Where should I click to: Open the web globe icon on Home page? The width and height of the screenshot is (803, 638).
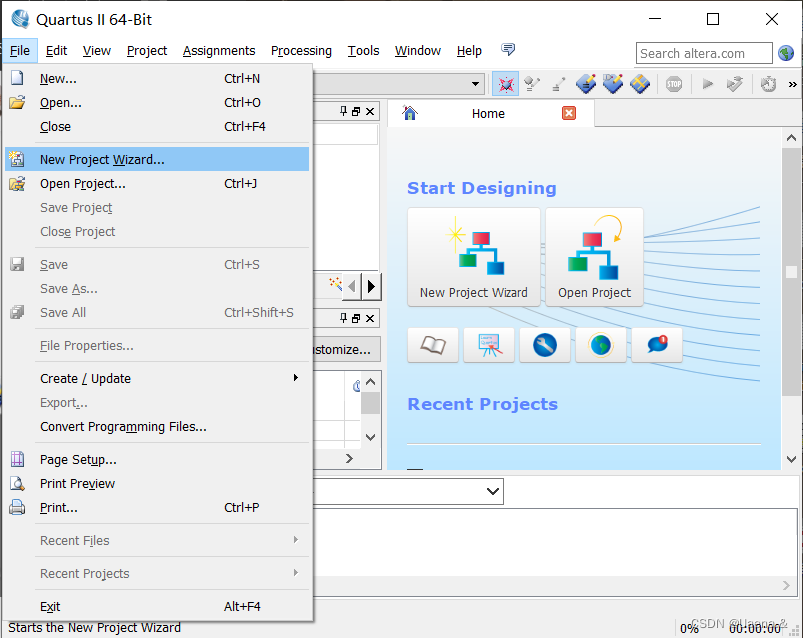601,345
